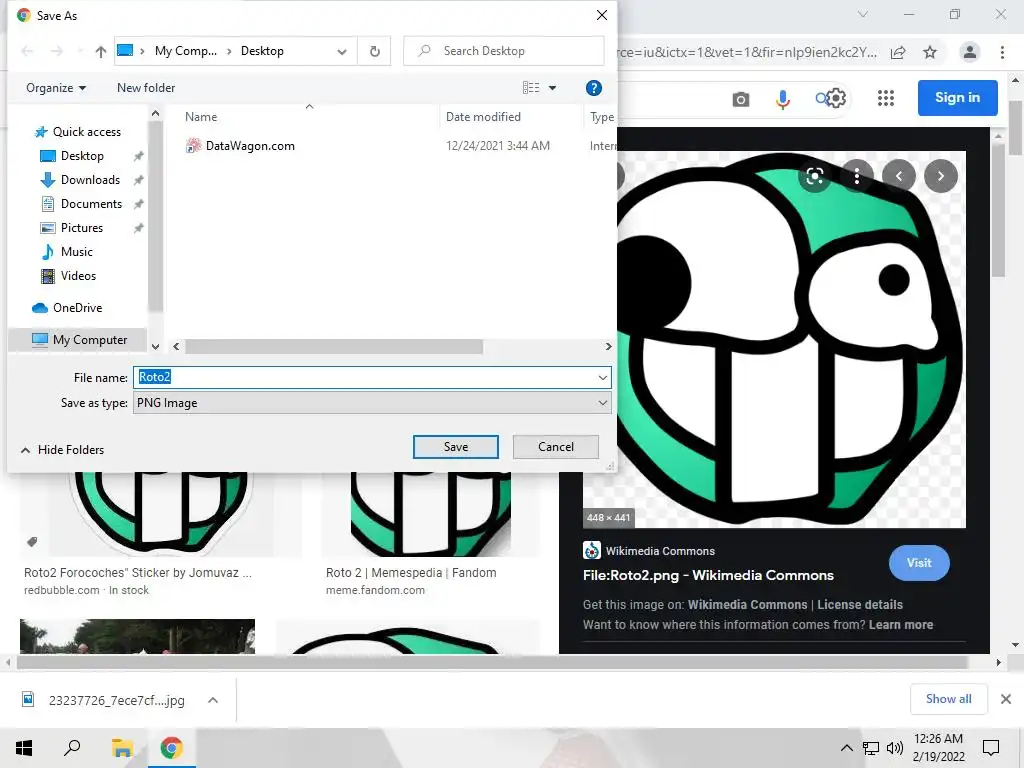This screenshot has width=1024, height=768.
Task: Open Windows taskbar search
Action: [x=72, y=748]
